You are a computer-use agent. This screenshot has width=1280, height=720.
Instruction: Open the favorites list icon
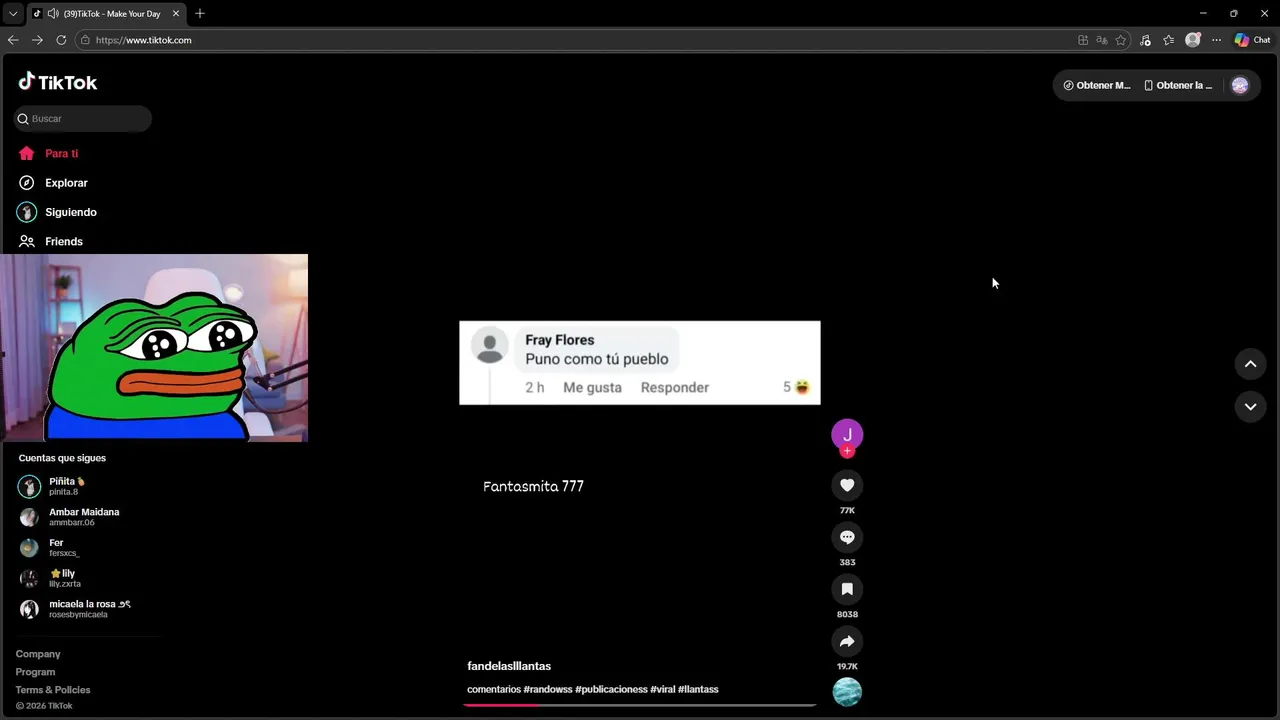click(1169, 40)
